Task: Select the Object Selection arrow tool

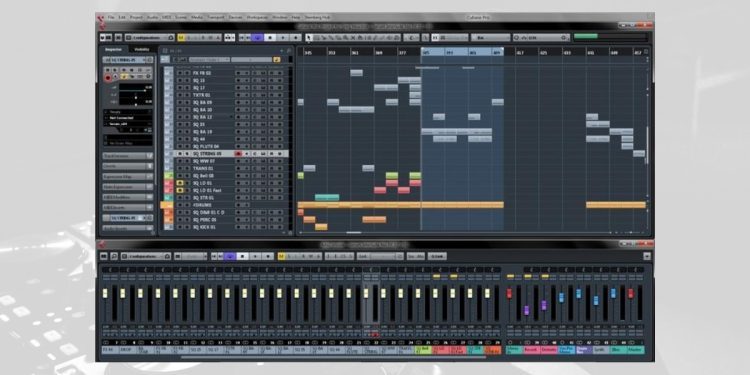Action: pos(309,37)
